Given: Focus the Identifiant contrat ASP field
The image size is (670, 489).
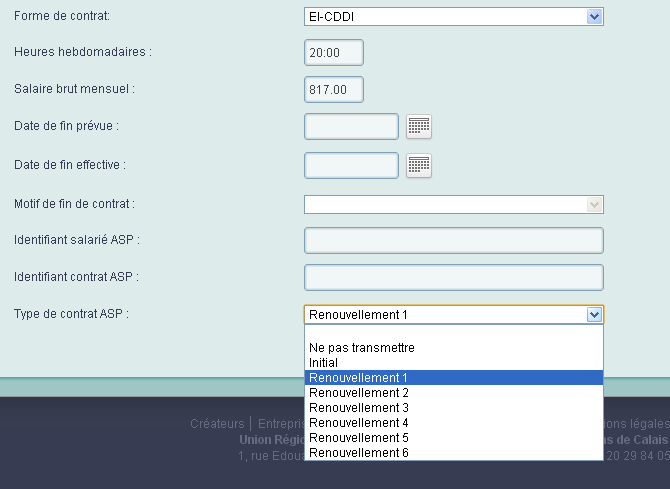Looking at the screenshot, I should 454,277.
